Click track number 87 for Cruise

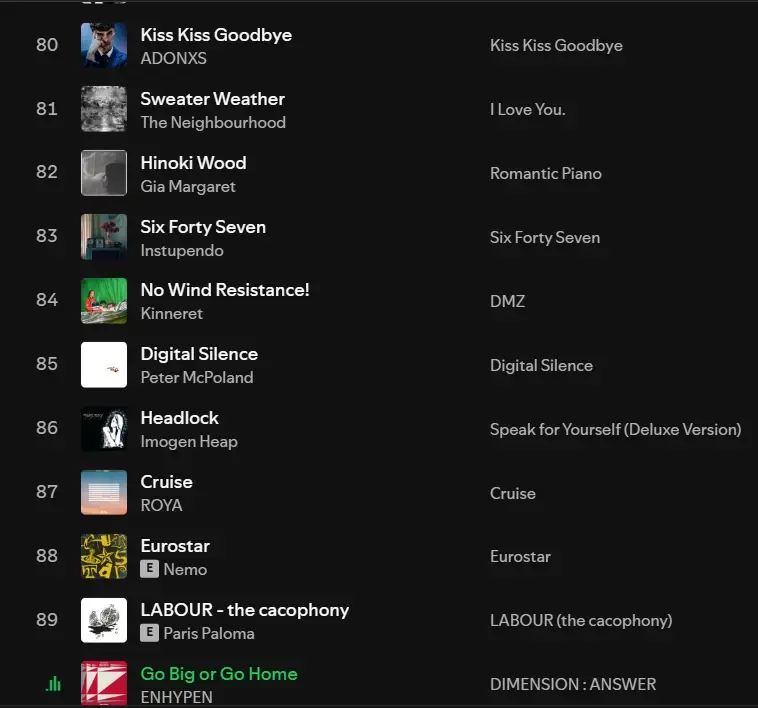click(47, 492)
